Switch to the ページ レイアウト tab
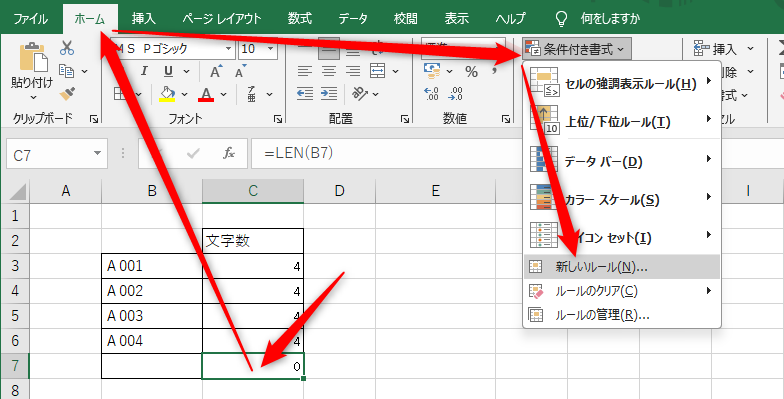The image size is (784, 399). [222, 19]
